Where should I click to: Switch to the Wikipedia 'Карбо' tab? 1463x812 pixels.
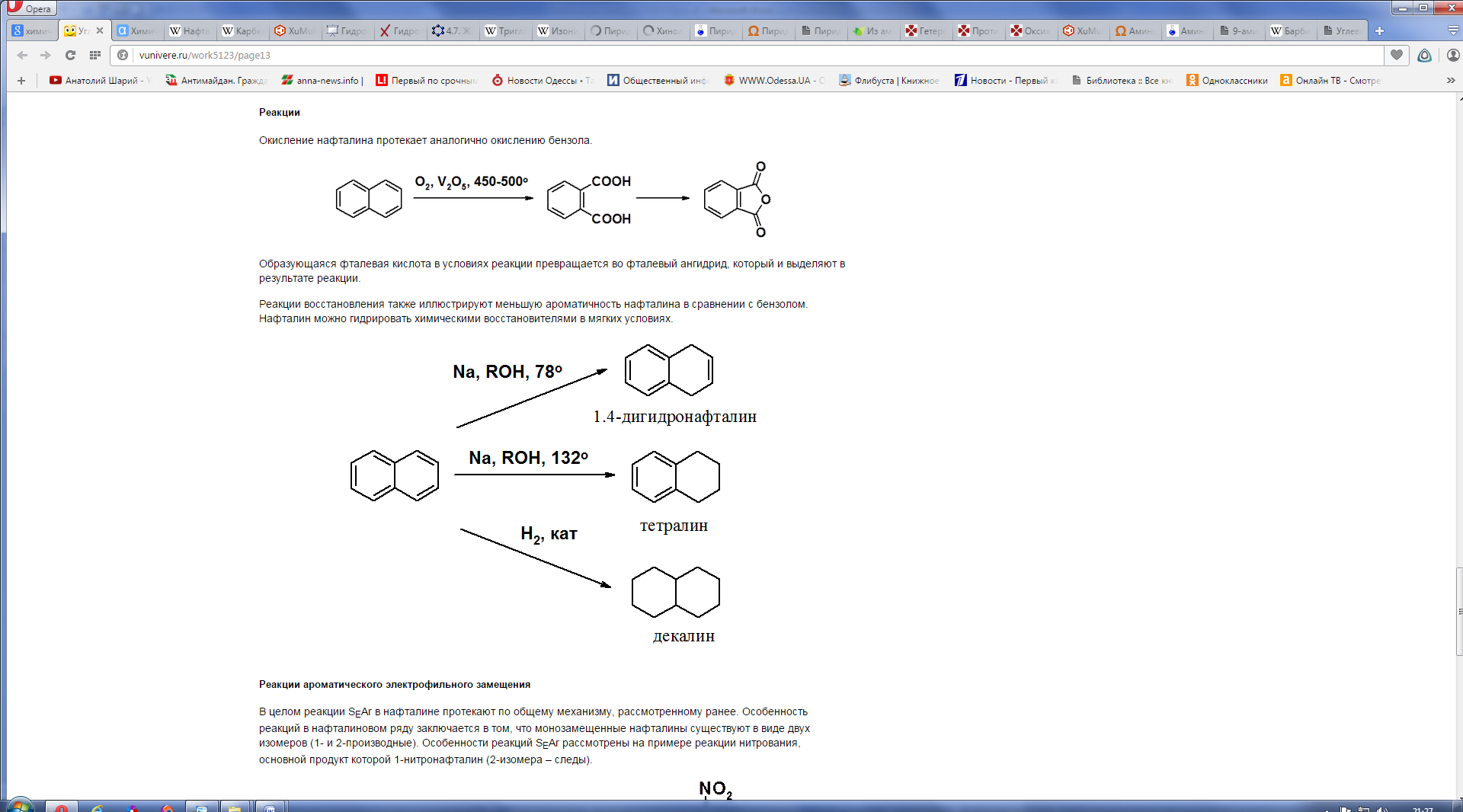pos(242,31)
